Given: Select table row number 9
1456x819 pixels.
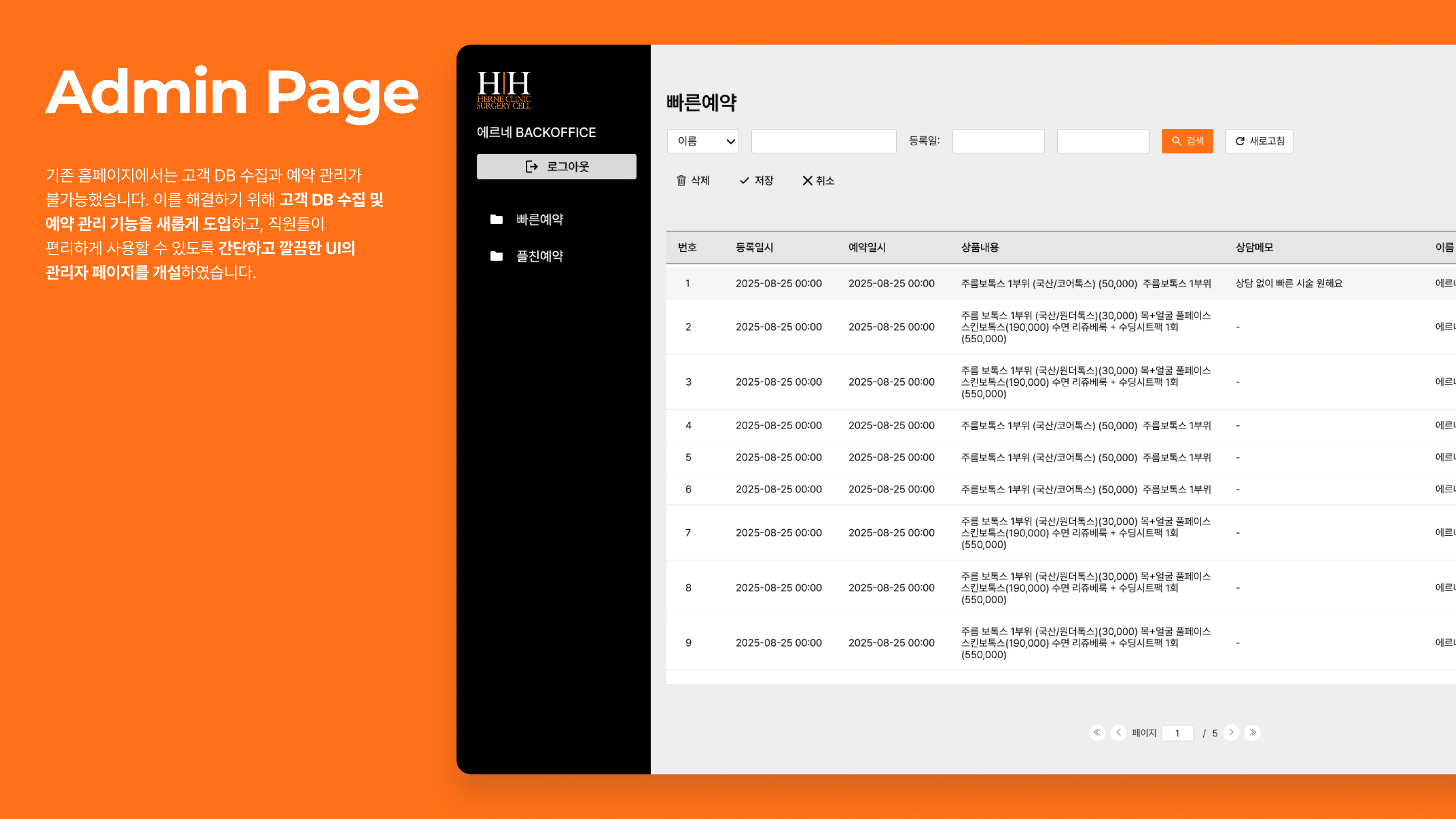Looking at the screenshot, I should point(1061,643).
